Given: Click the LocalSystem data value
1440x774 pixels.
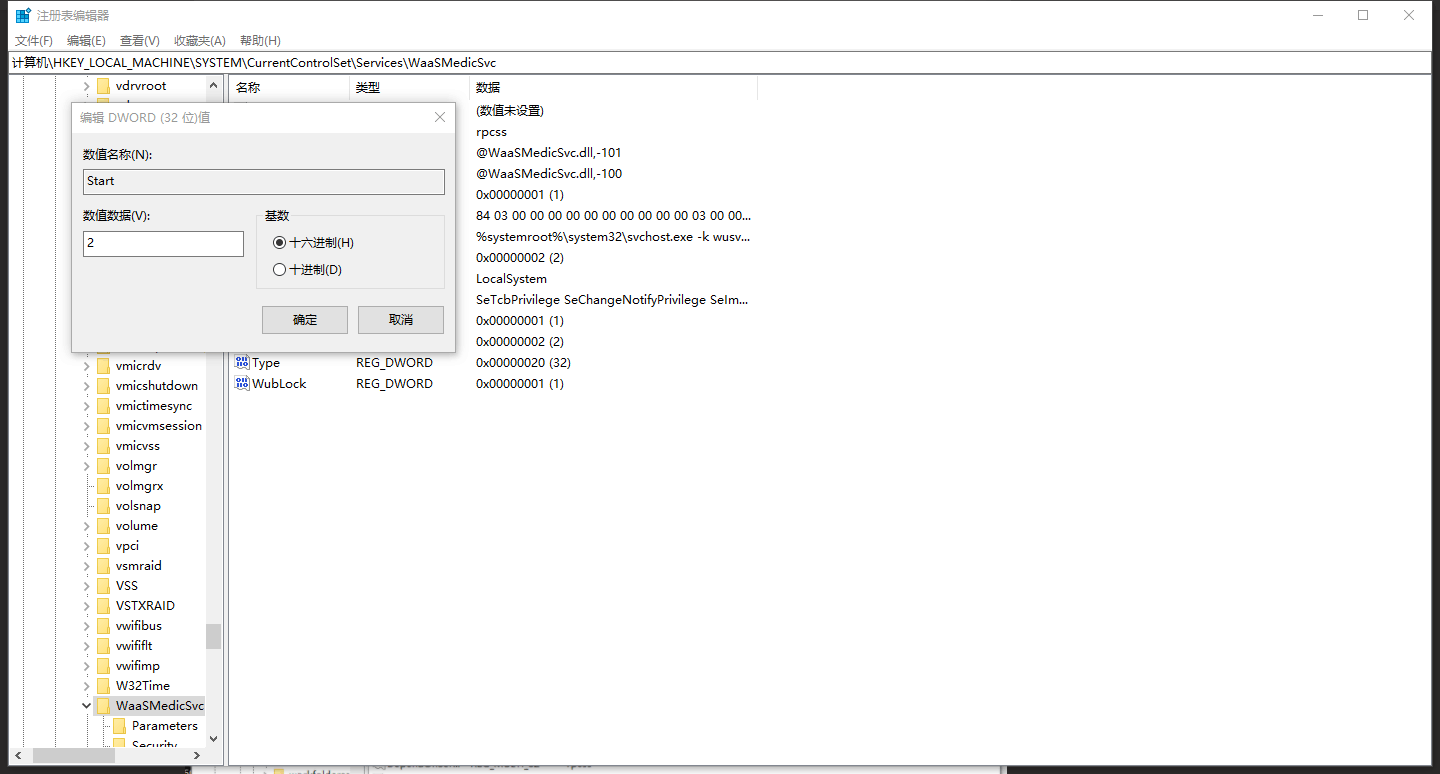Looking at the screenshot, I should click(511, 279).
